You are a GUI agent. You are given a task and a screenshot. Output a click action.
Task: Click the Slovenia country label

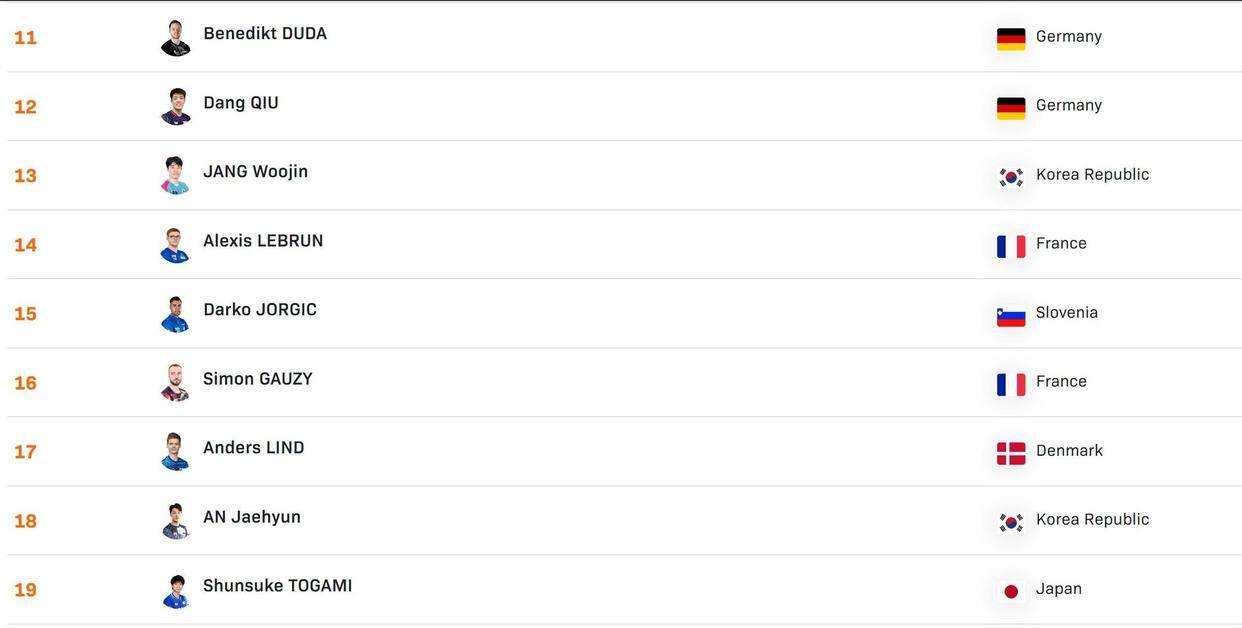pyautogui.click(x=1067, y=313)
